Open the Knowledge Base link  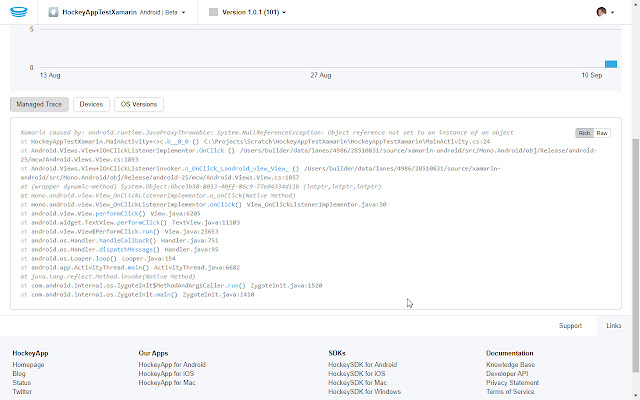pyautogui.click(x=510, y=364)
